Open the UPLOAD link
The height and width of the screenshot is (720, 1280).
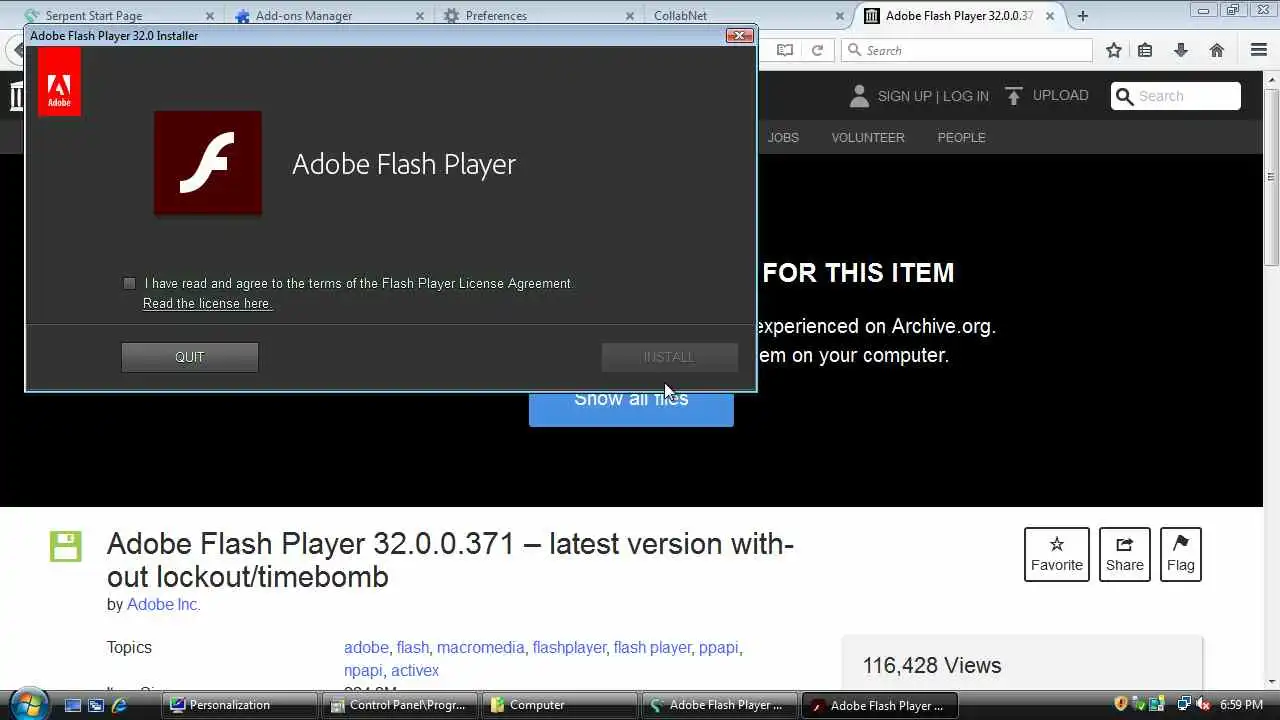pos(1061,96)
